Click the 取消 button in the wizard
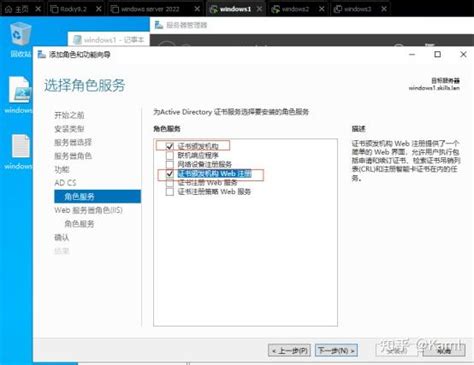 (x=444, y=350)
